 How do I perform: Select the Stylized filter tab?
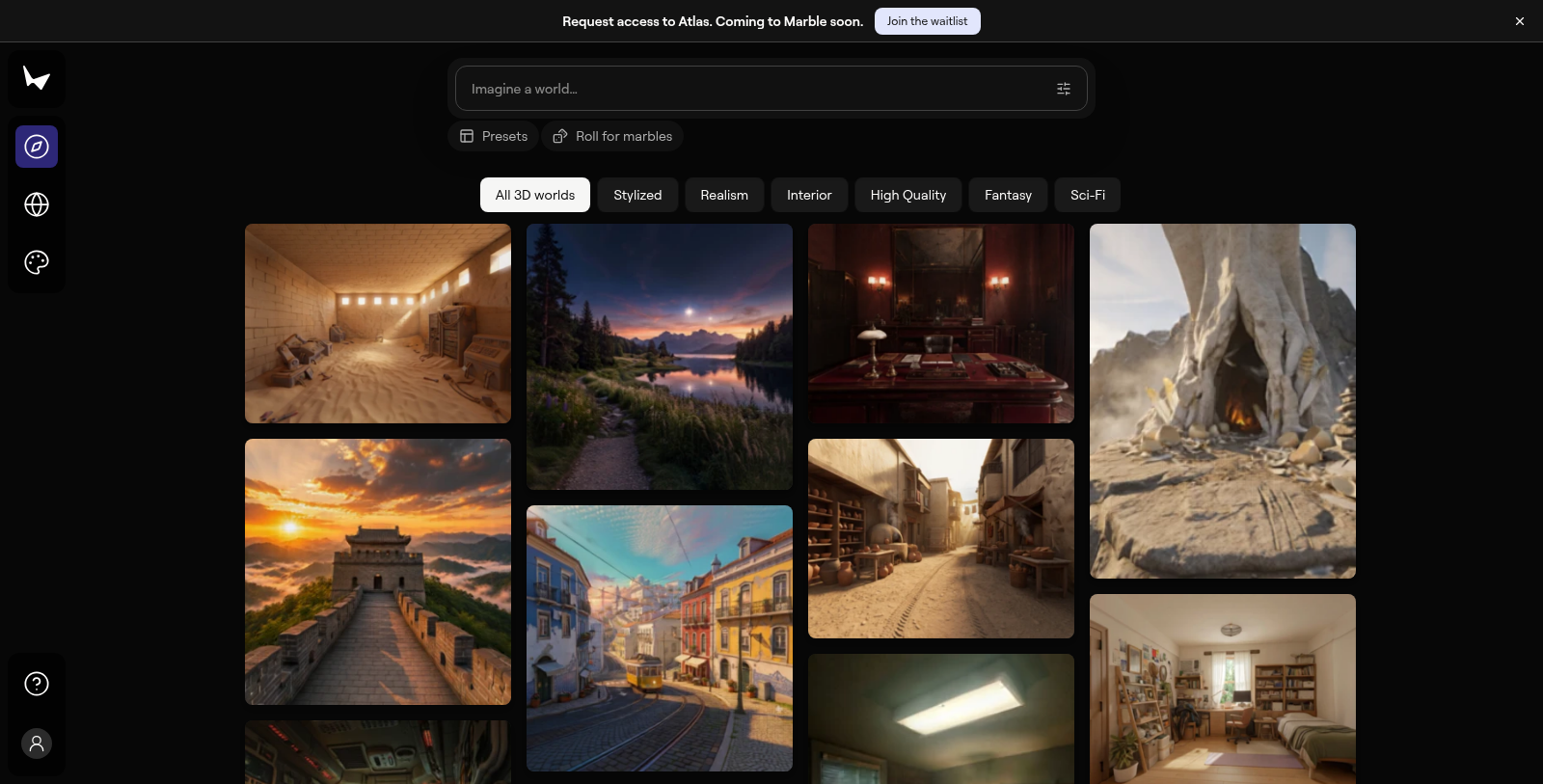(637, 195)
